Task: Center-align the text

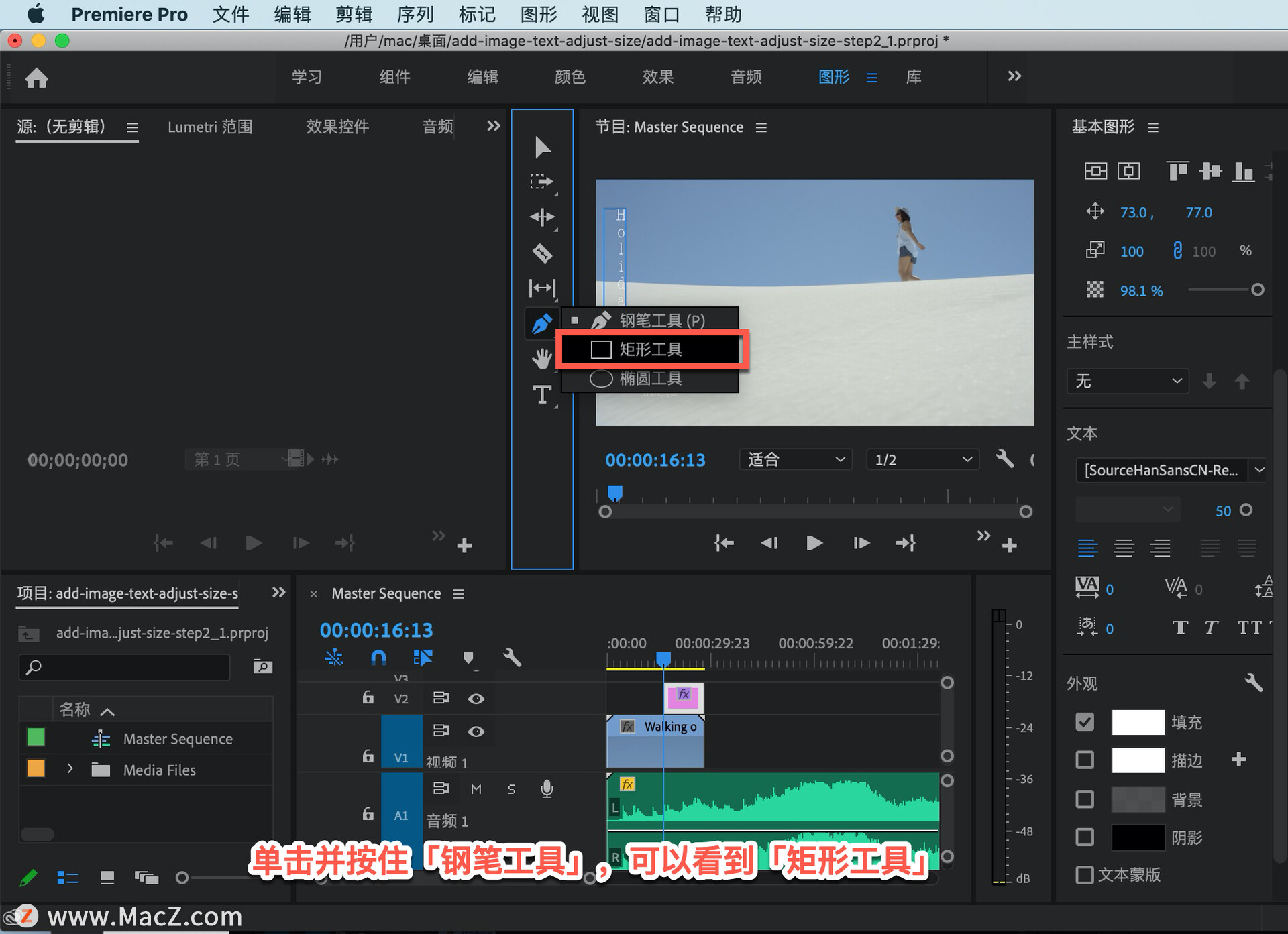Action: coord(1124,548)
